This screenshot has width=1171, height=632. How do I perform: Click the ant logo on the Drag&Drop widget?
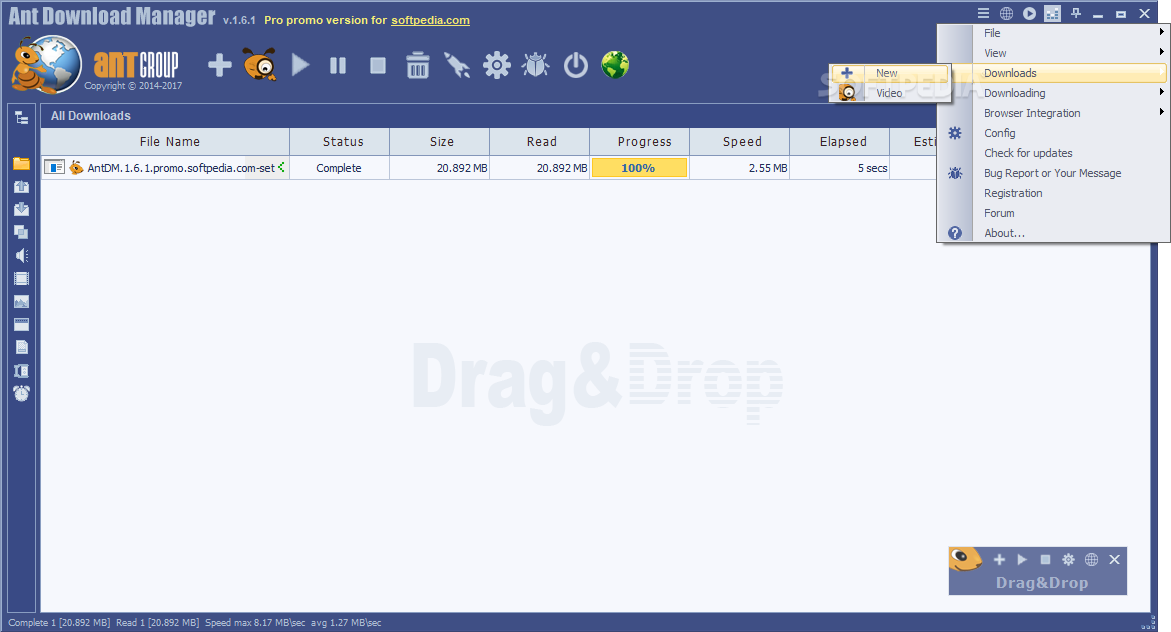966,559
